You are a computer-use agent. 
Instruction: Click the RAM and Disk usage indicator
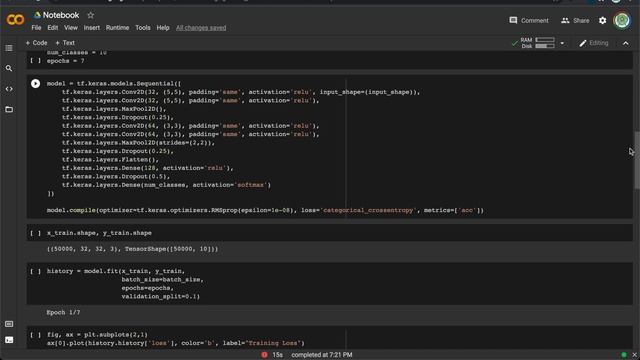pos(538,43)
